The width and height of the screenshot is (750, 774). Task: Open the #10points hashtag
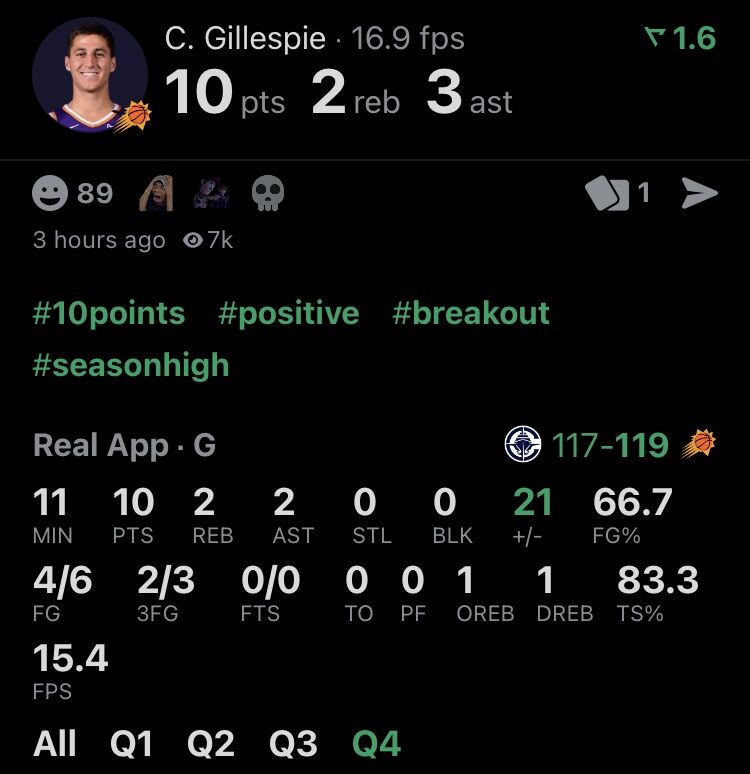pos(109,313)
